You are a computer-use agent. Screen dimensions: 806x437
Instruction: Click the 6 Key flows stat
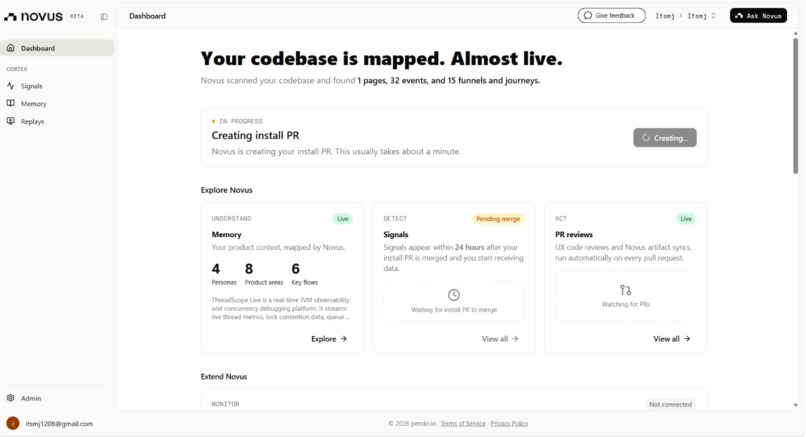coord(304,274)
